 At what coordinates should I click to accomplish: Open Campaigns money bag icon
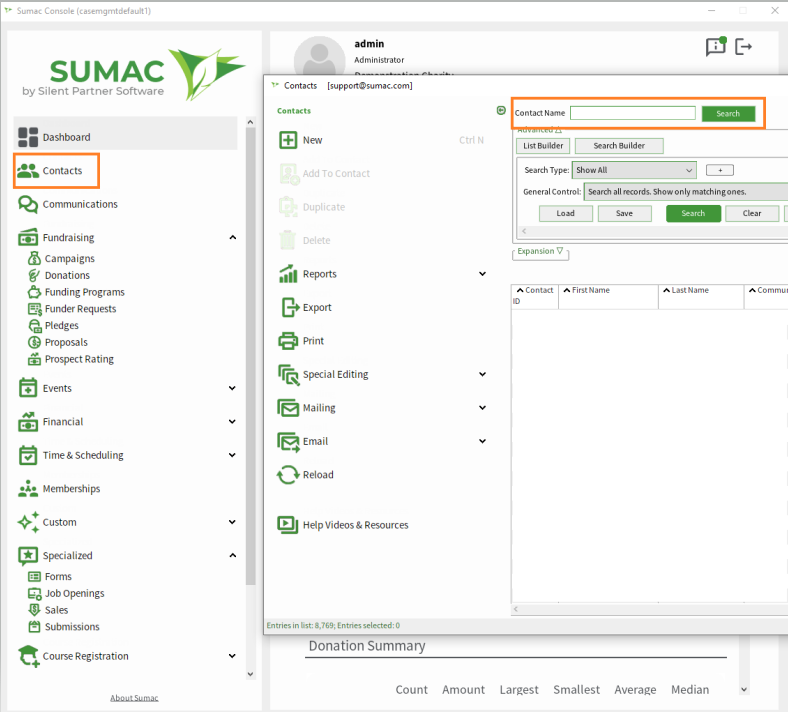click(34, 258)
